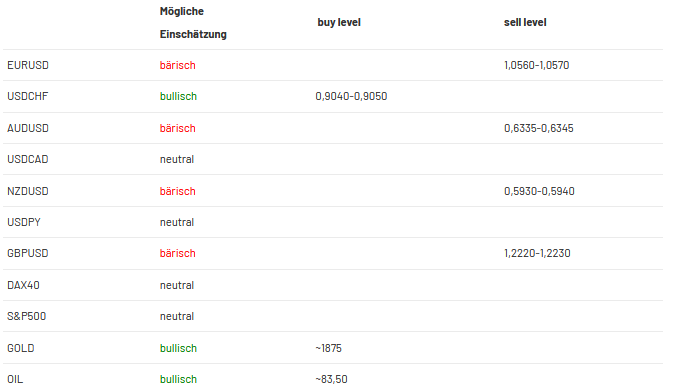Select the USDCHF instrument name

pyautogui.click(x=28, y=97)
